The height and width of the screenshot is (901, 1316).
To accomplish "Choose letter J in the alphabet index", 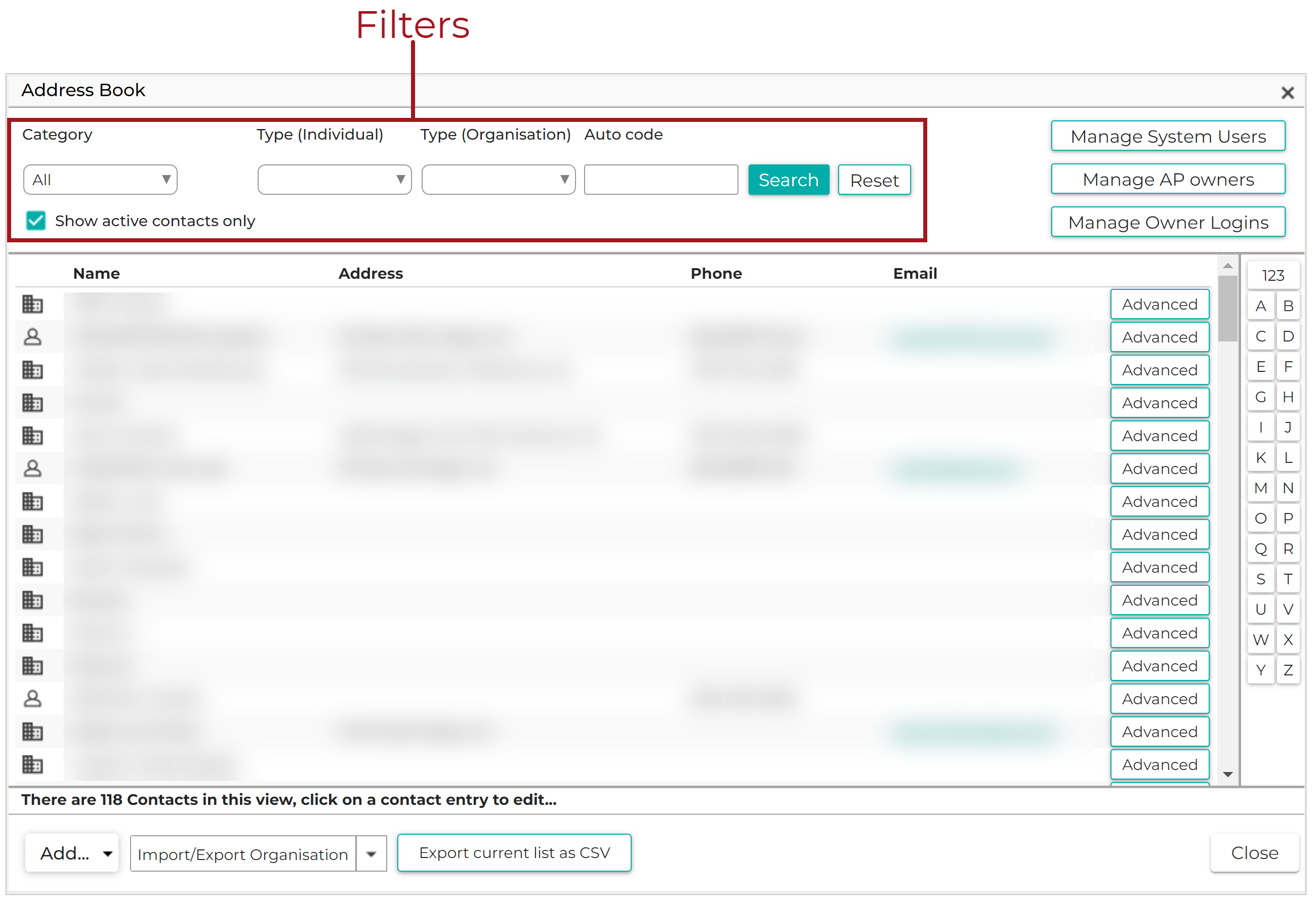I will point(1288,427).
